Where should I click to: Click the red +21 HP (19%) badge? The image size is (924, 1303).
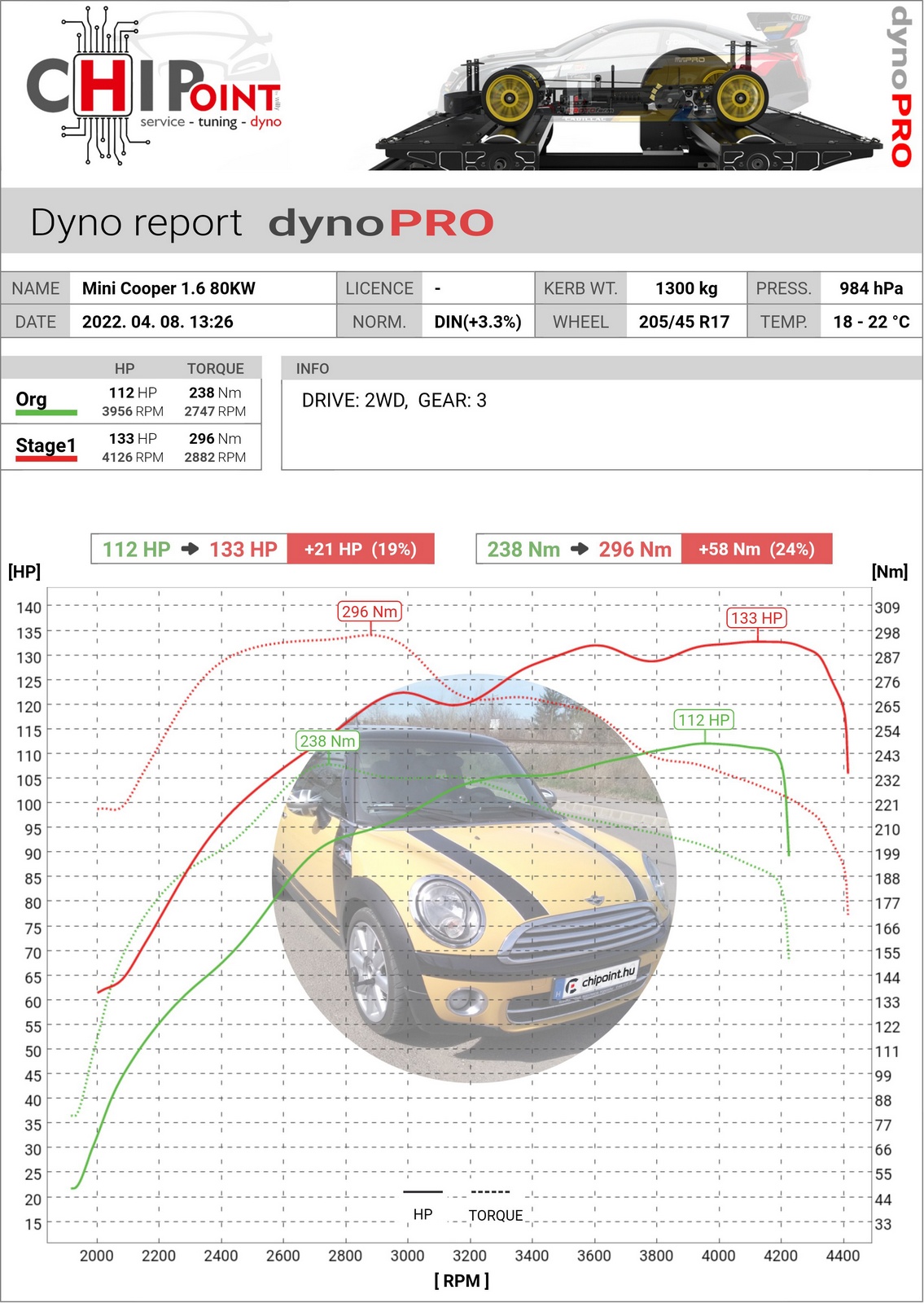tap(361, 549)
